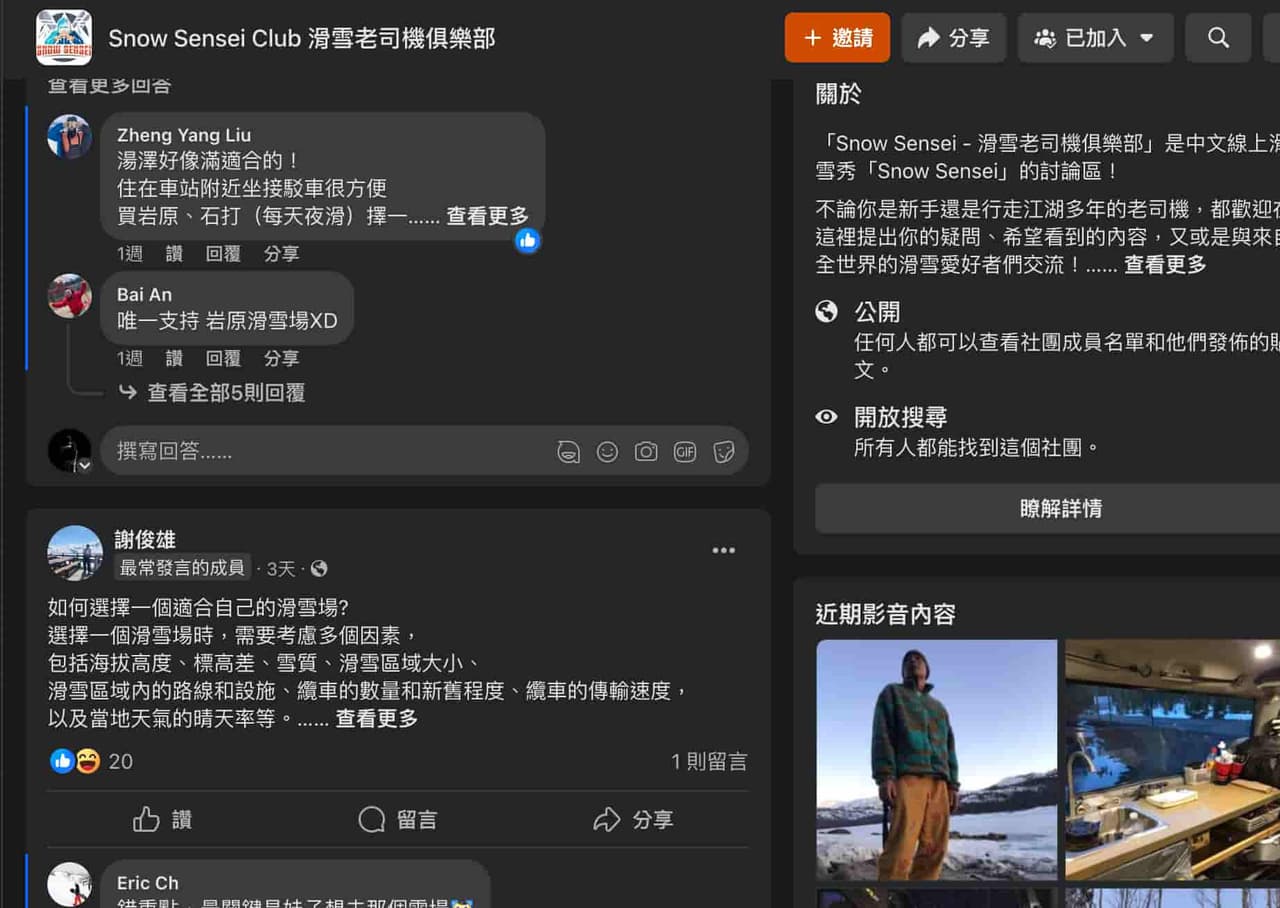This screenshot has height=908, width=1280.
Task: Reply to Zheng Yang Liu's comment
Action: (223, 254)
